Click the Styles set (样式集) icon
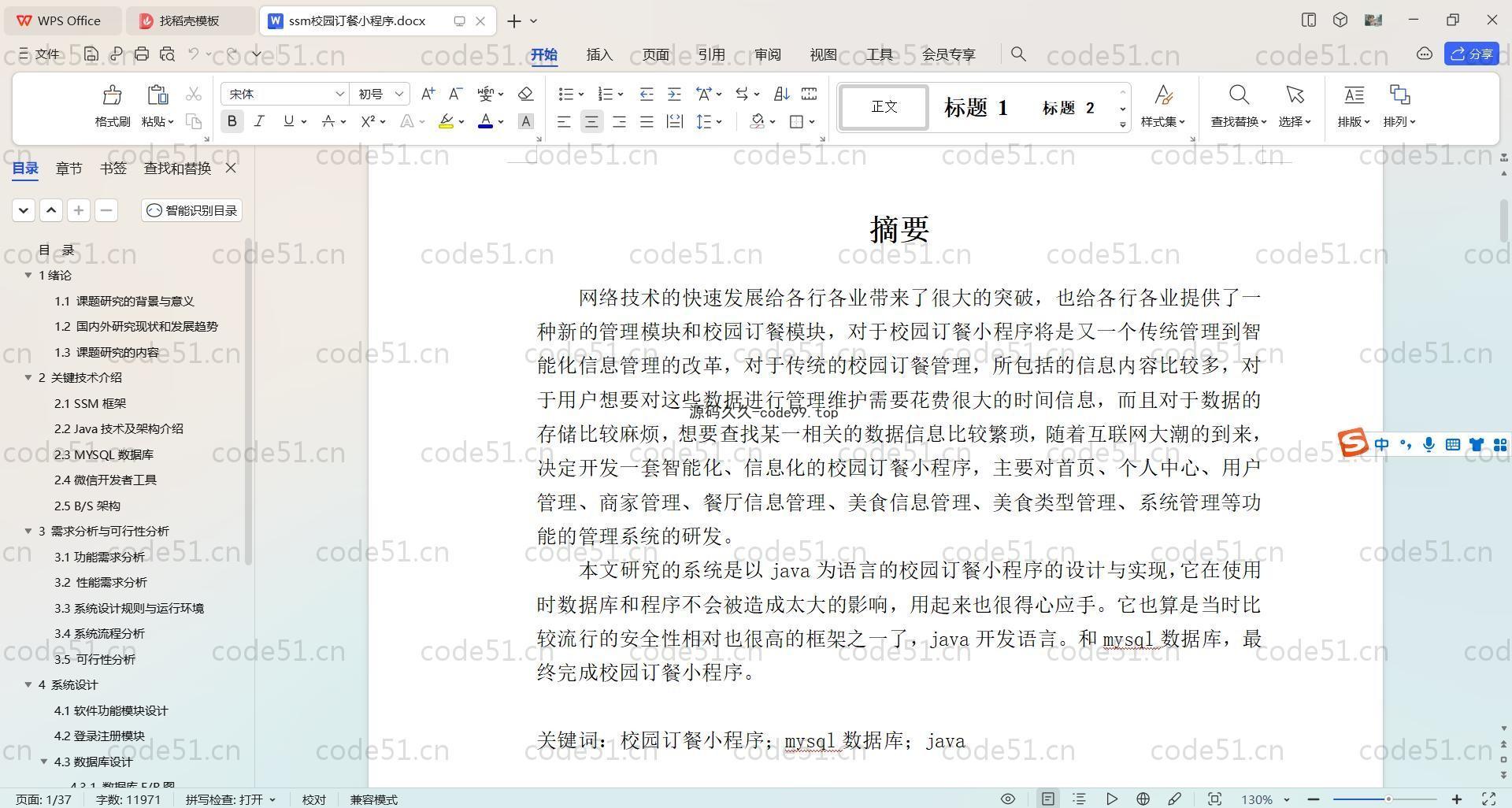The width and height of the screenshot is (1512, 808). tap(1163, 95)
